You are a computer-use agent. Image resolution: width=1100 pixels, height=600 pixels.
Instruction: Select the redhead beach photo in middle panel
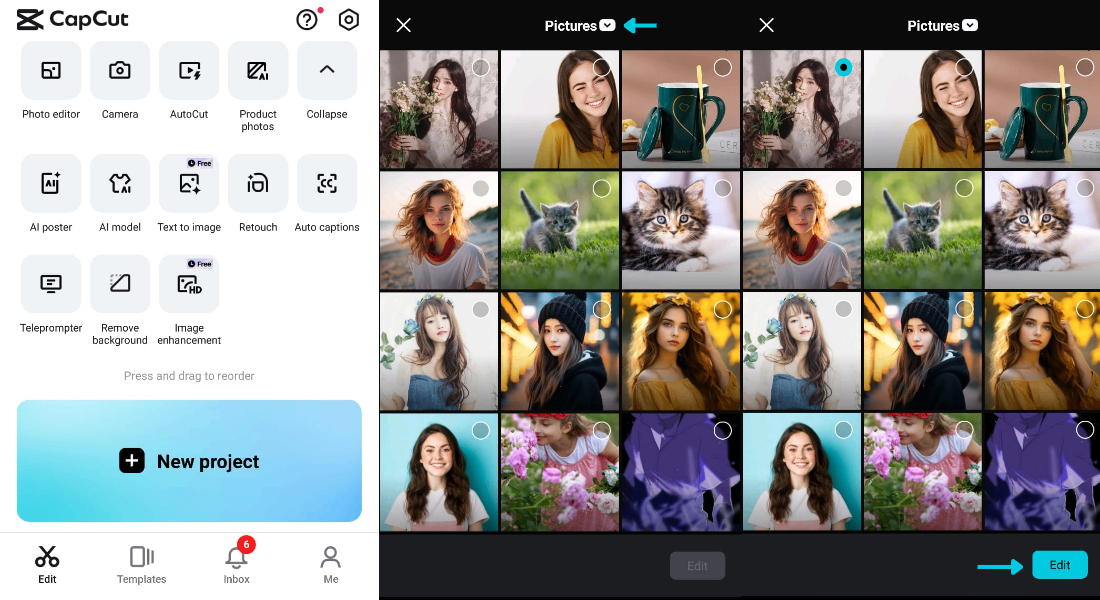coord(481,188)
